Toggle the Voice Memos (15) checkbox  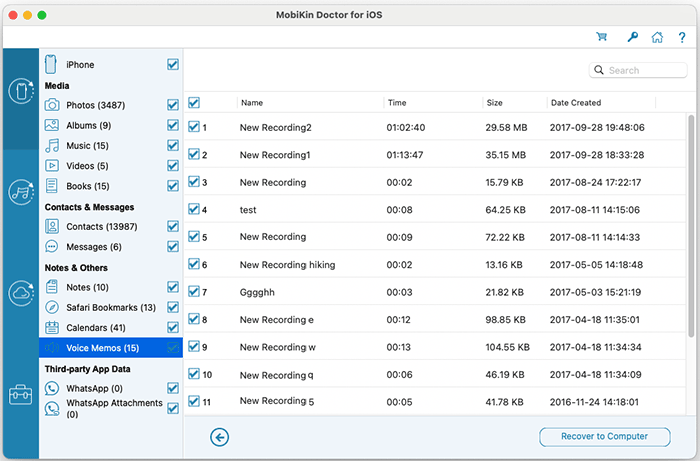(x=173, y=347)
